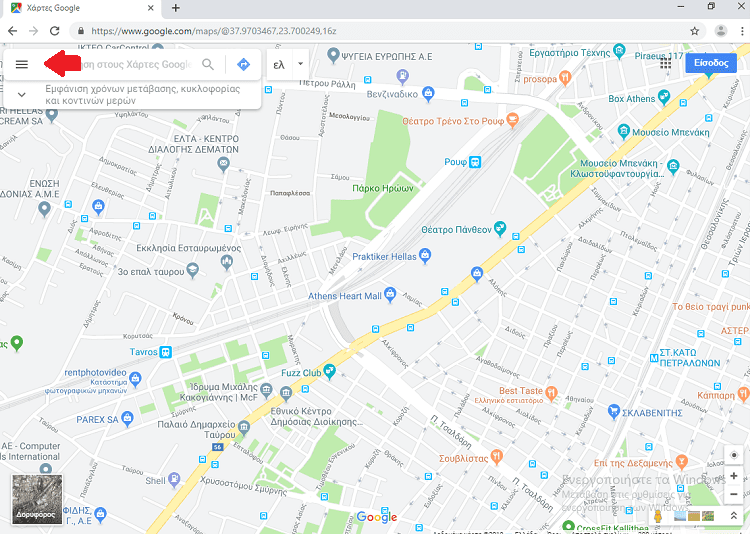Viewport: 750px width, 534px height.
Task: Select the Παλαιό Δημαρχείο Ταύρου pin
Action: pyautogui.click(x=244, y=427)
